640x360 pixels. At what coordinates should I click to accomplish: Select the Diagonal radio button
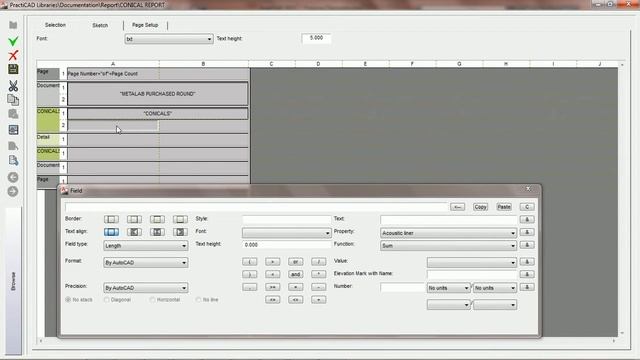point(107,300)
